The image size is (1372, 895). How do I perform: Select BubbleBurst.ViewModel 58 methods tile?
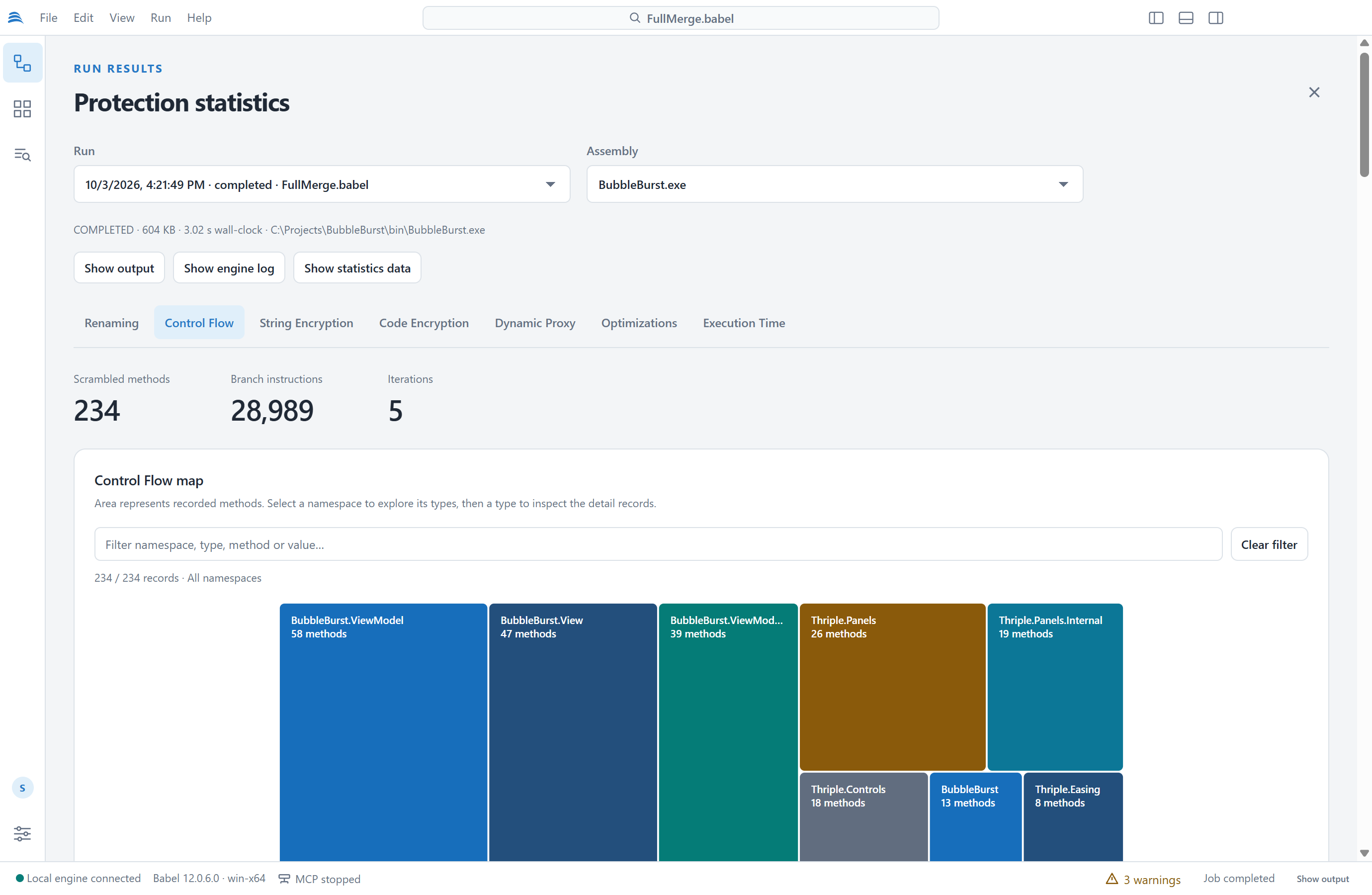tap(383, 732)
